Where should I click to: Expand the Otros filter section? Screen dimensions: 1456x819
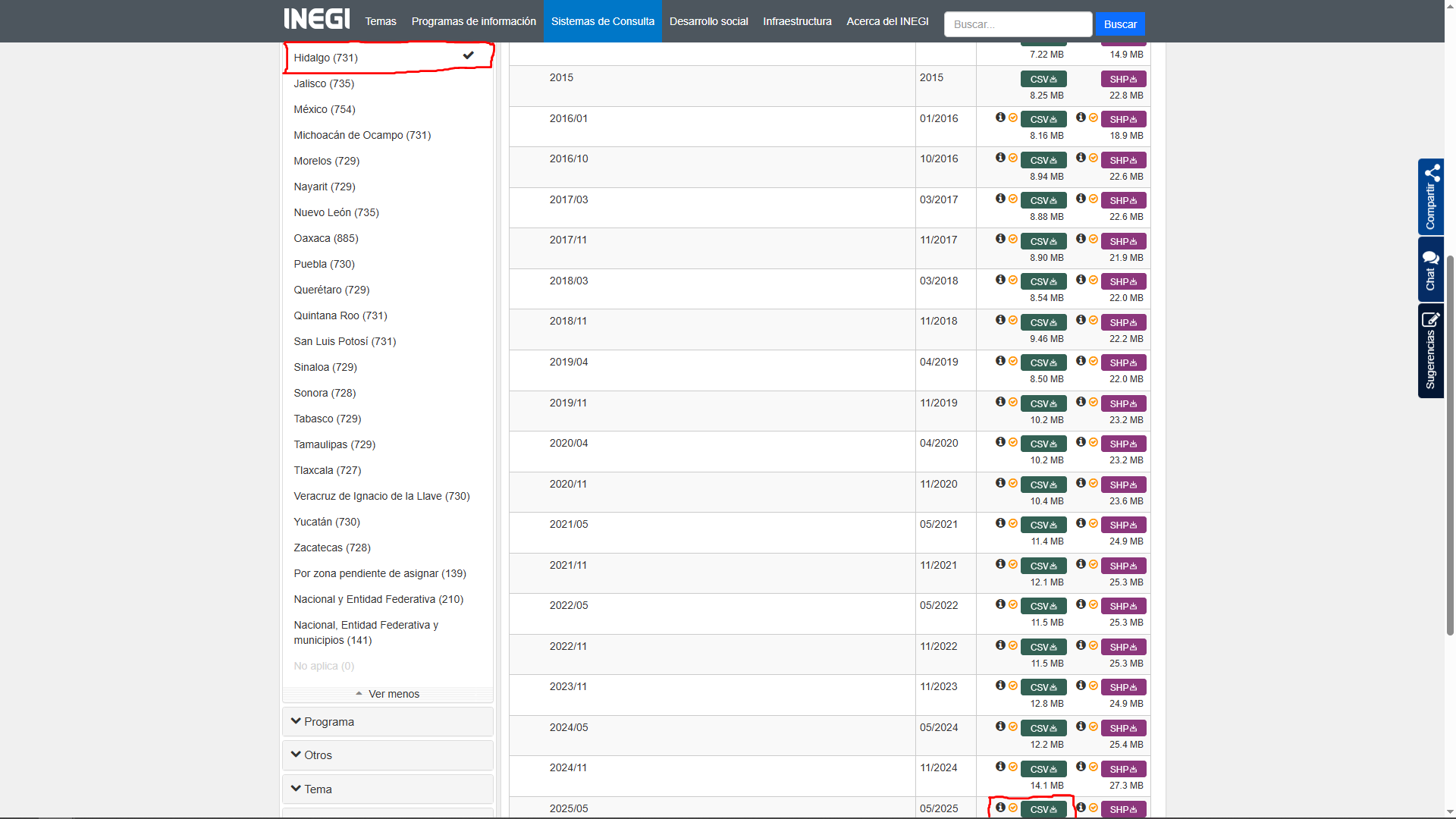pos(388,755)
